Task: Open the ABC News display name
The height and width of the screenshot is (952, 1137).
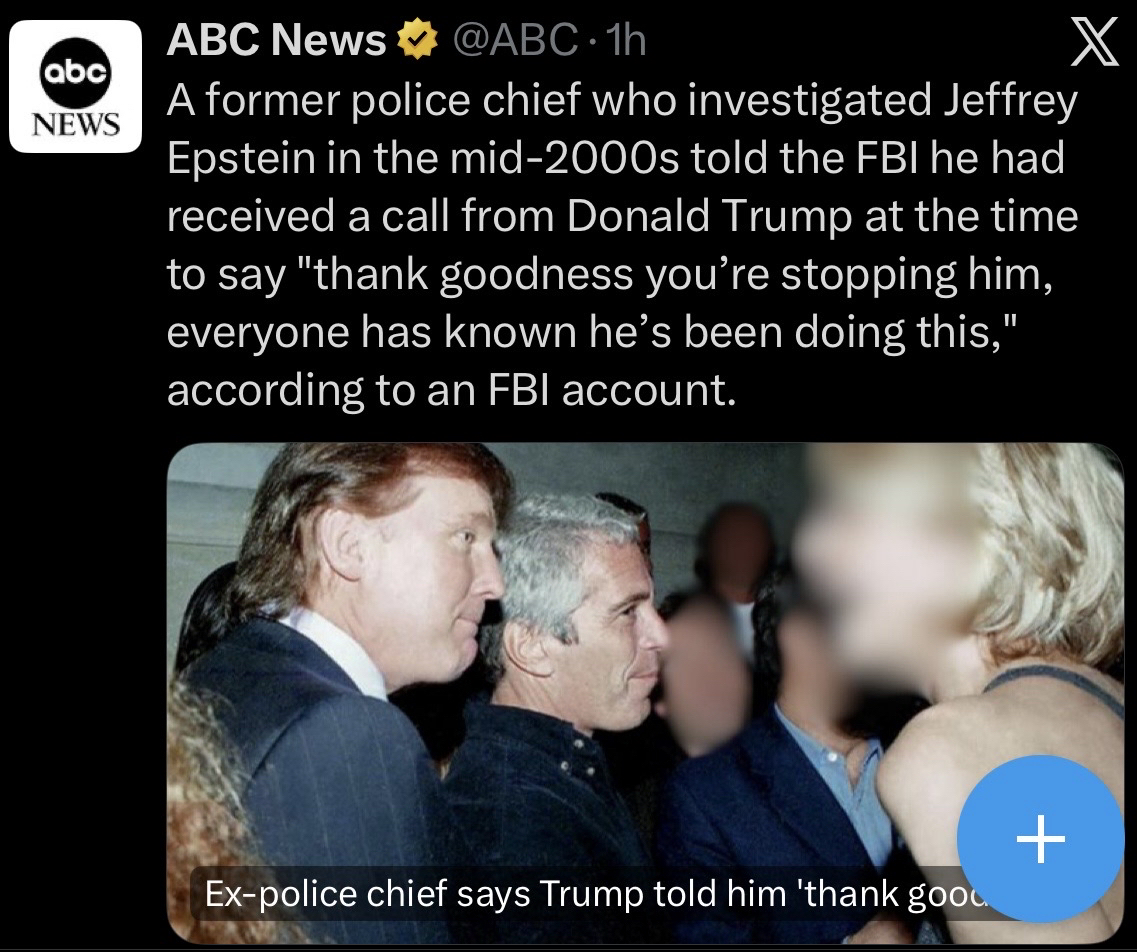Action: [x=276, y=39]
